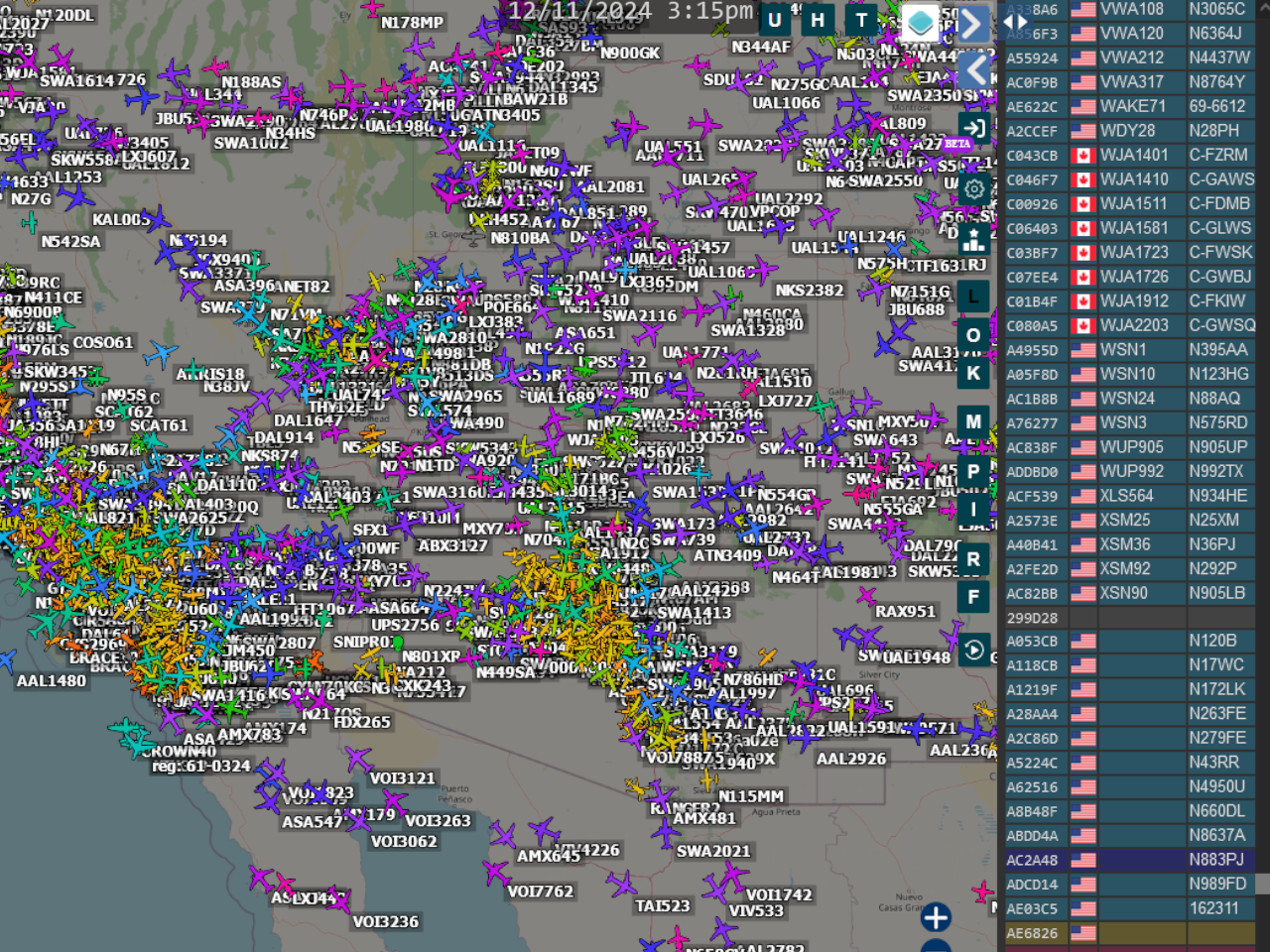Viewport: 1270px width, 952px height.
Task: Select the WJA1912 aircraft row
Action: 1129,300
